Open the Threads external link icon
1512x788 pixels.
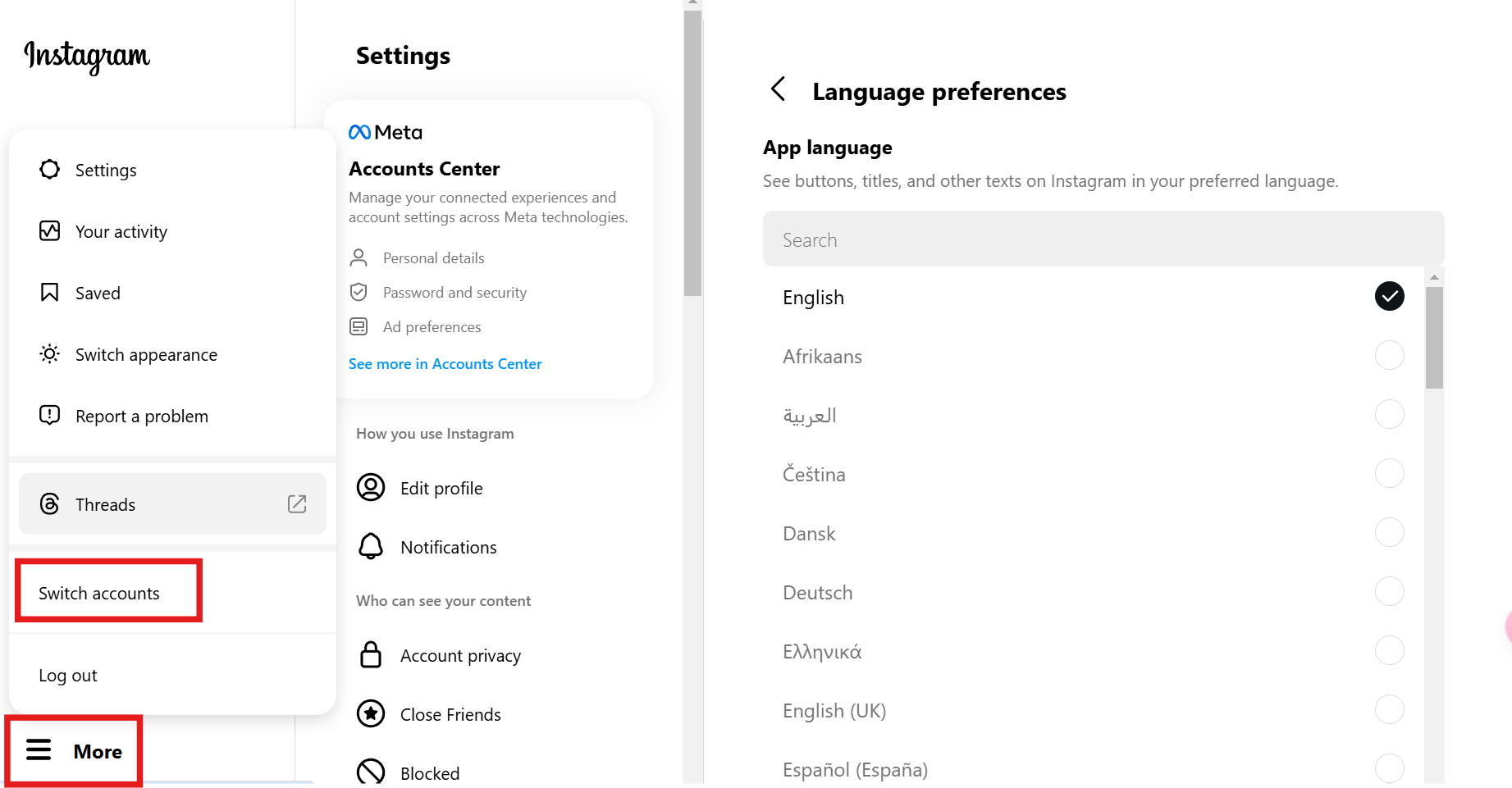pos(297,504)
